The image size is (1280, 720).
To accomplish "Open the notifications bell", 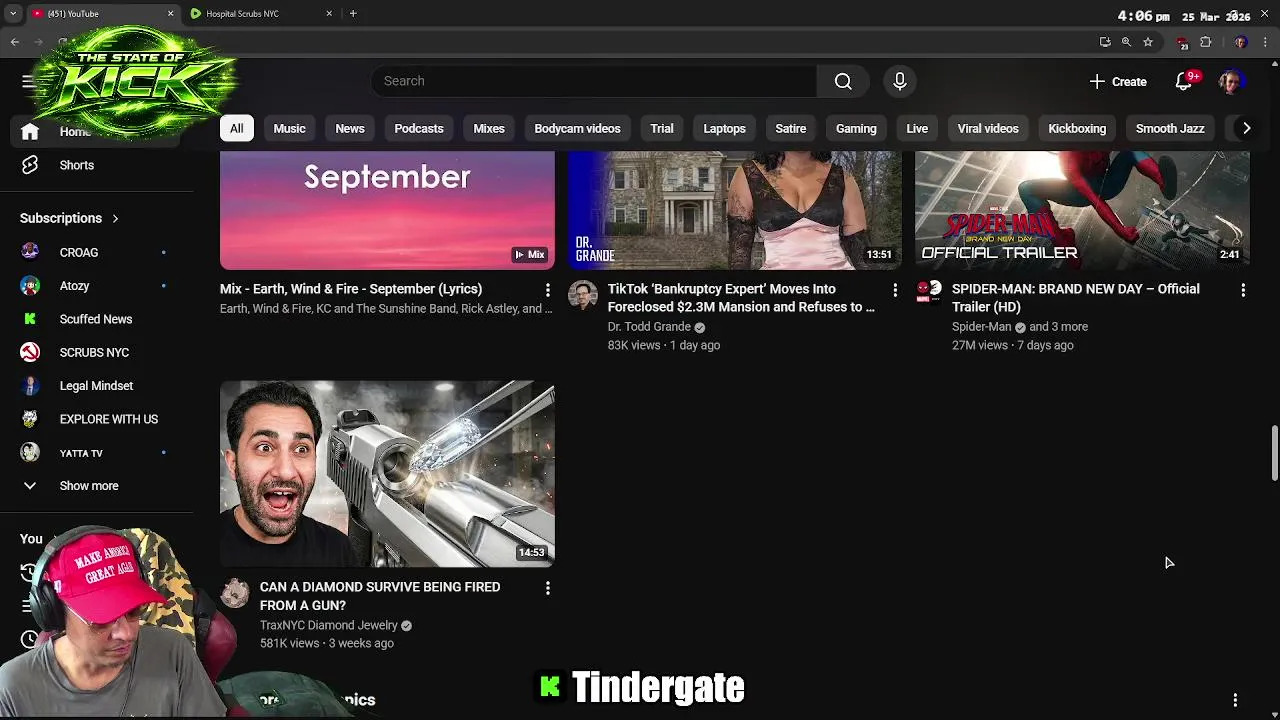I will point(1184,82).
